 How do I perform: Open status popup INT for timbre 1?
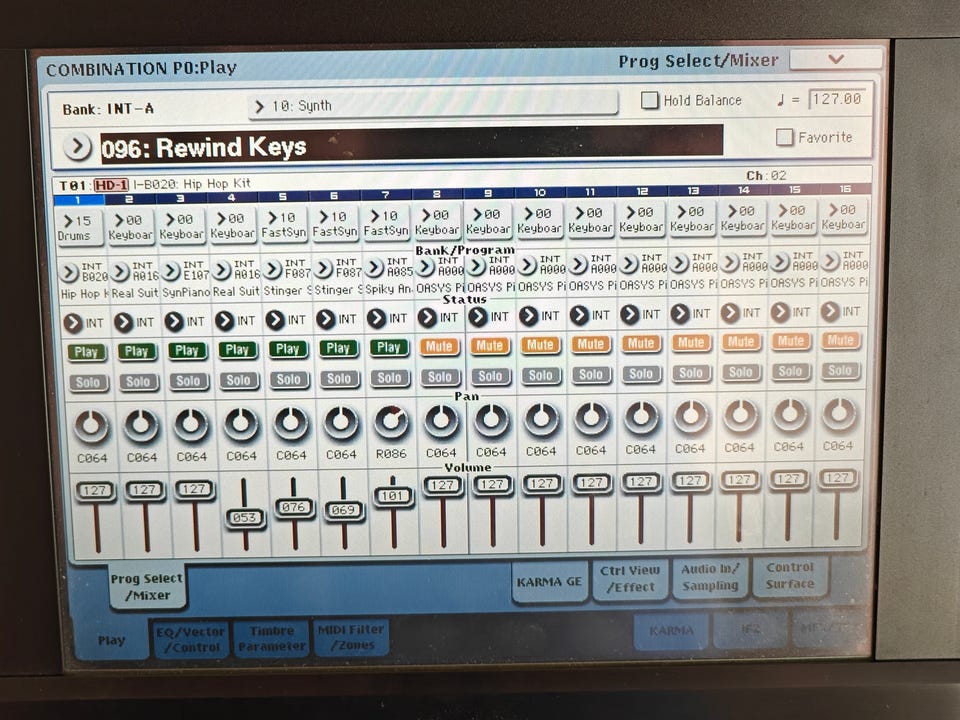(x=72, y=323)
